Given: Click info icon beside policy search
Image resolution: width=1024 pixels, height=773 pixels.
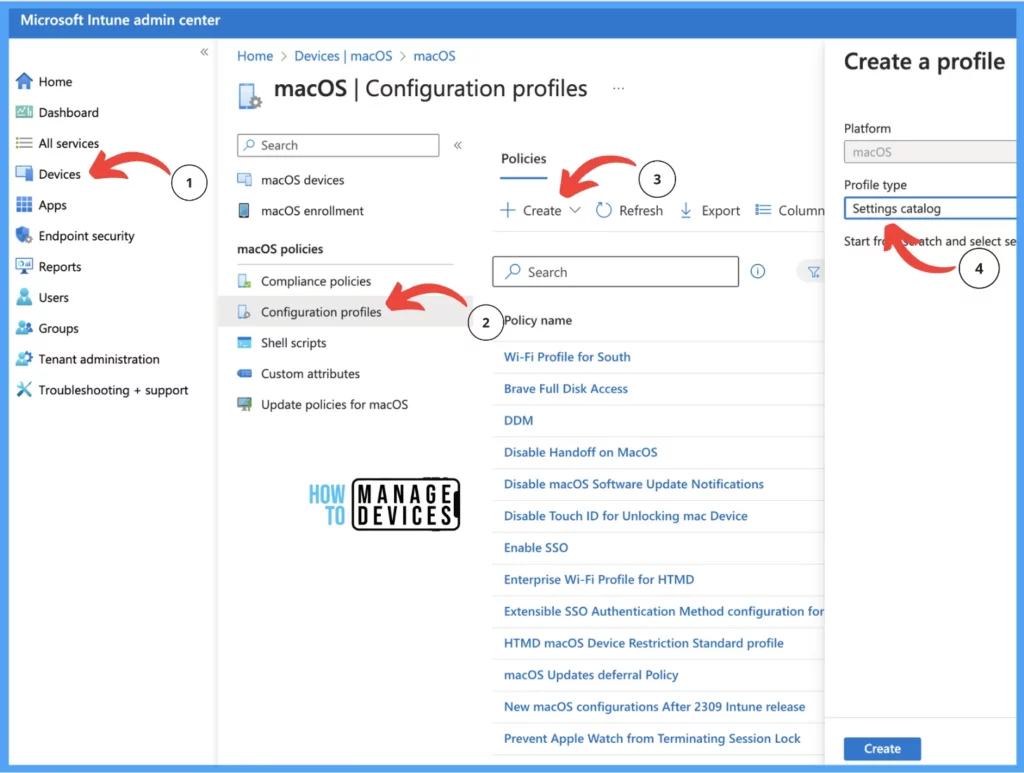Looking at the screenshot, I should [x=758, y=272].
